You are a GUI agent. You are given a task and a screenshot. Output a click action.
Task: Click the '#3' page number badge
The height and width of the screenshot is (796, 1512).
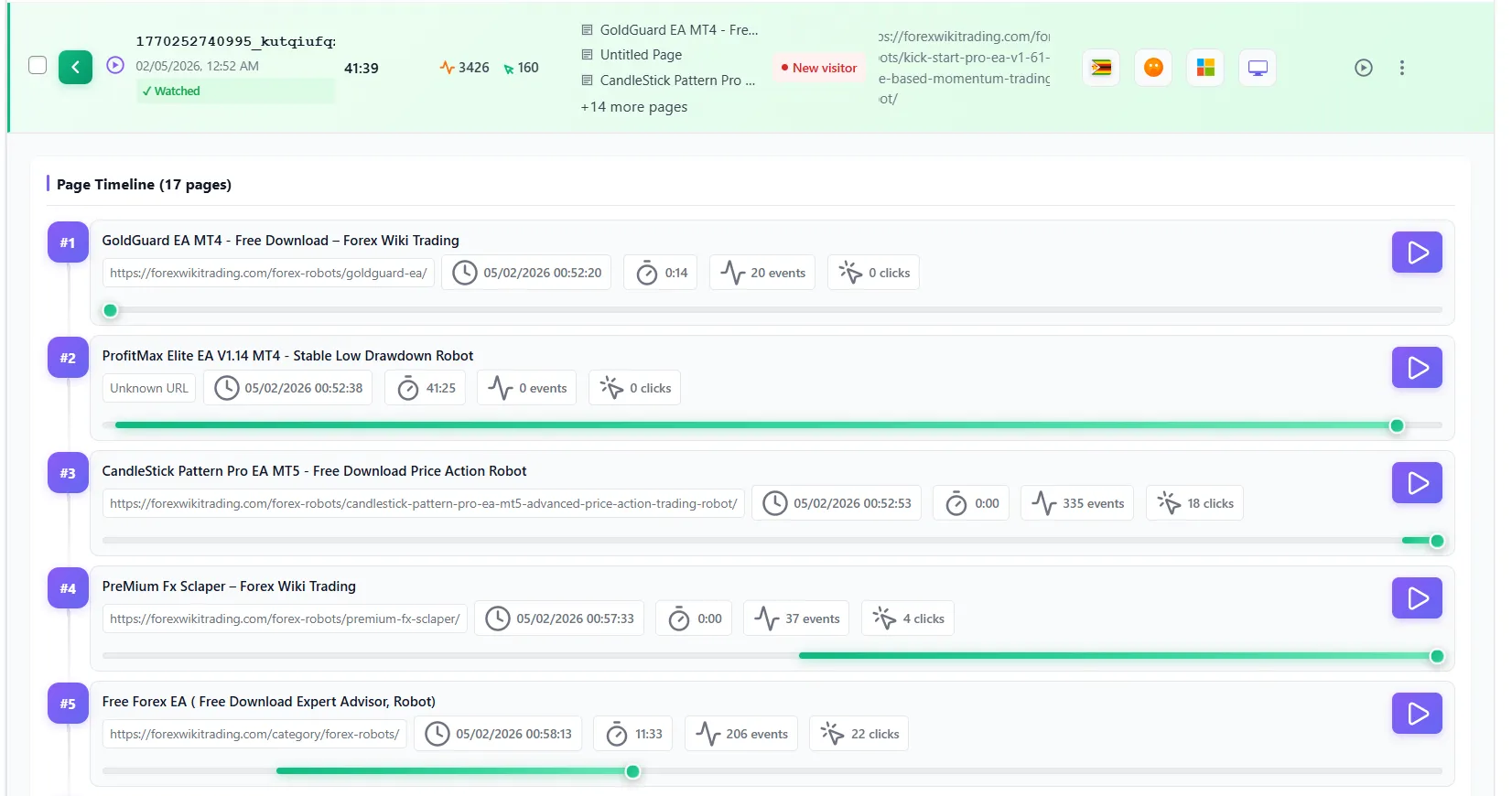pyautogui.click(x=68, y=473)
